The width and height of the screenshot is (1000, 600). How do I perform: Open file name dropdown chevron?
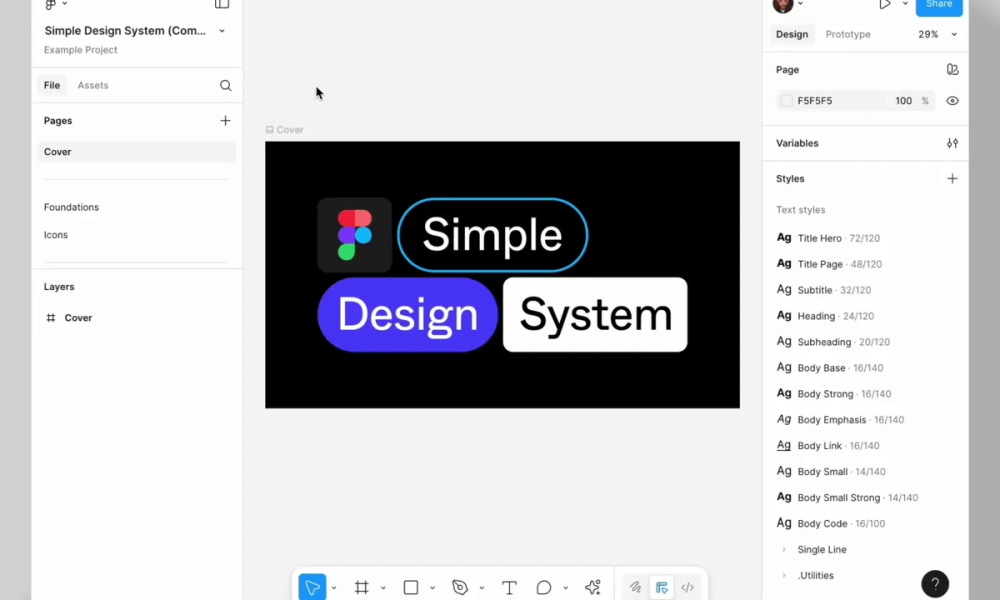tap(222, 31)
